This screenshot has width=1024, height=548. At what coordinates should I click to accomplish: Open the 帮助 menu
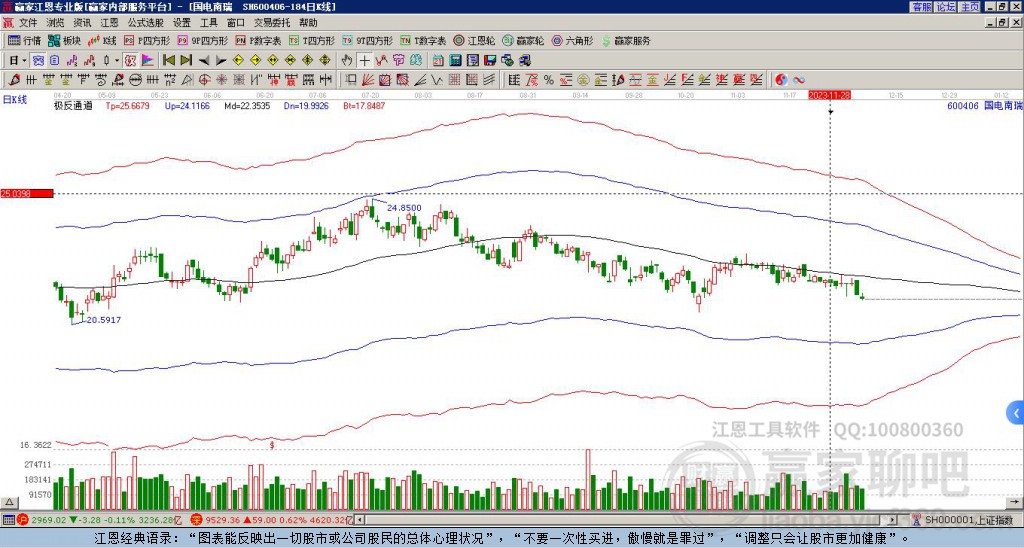pos(308,23)
